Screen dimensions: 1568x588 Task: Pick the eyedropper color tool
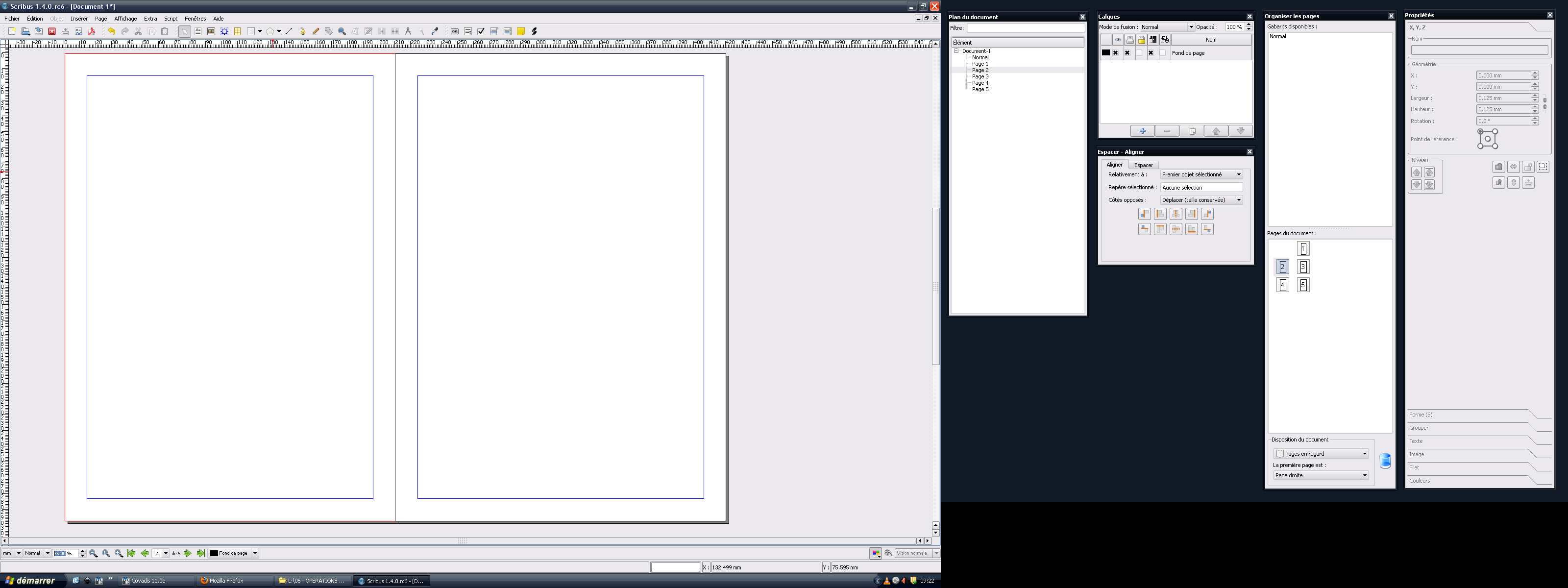click(435, 32)
